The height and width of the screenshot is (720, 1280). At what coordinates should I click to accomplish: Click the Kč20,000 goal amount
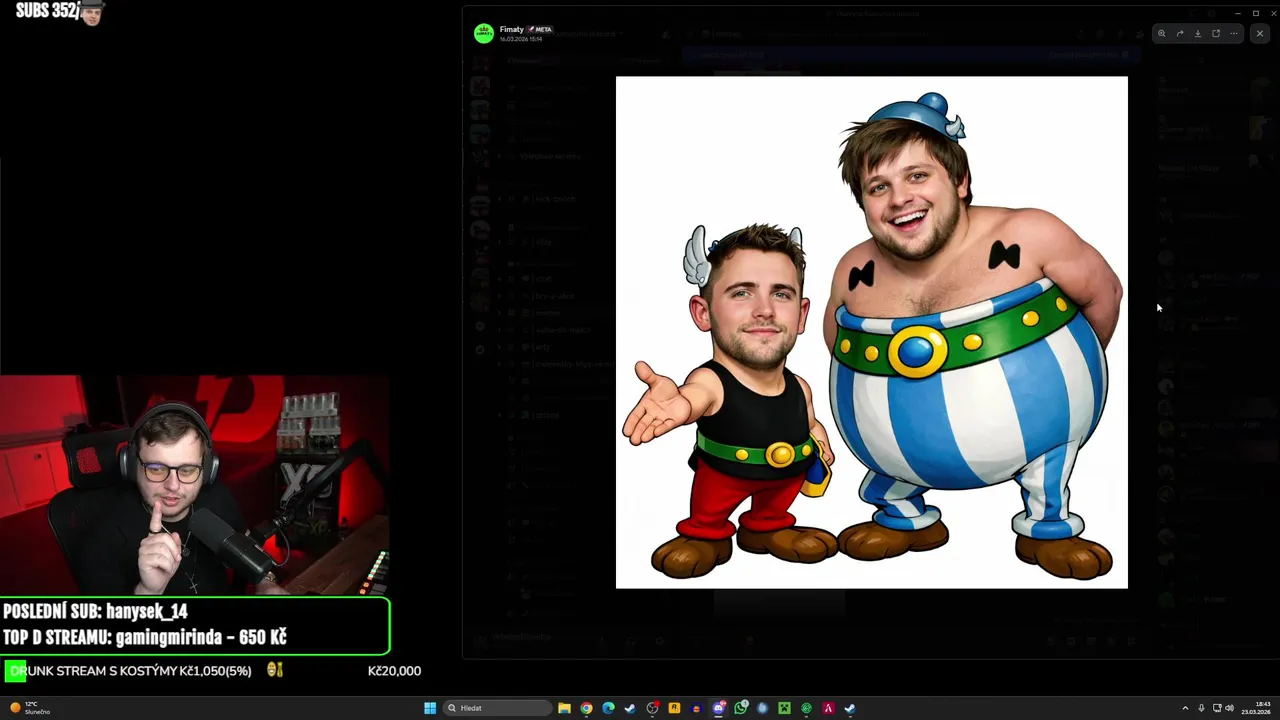(x=394, y=671)
